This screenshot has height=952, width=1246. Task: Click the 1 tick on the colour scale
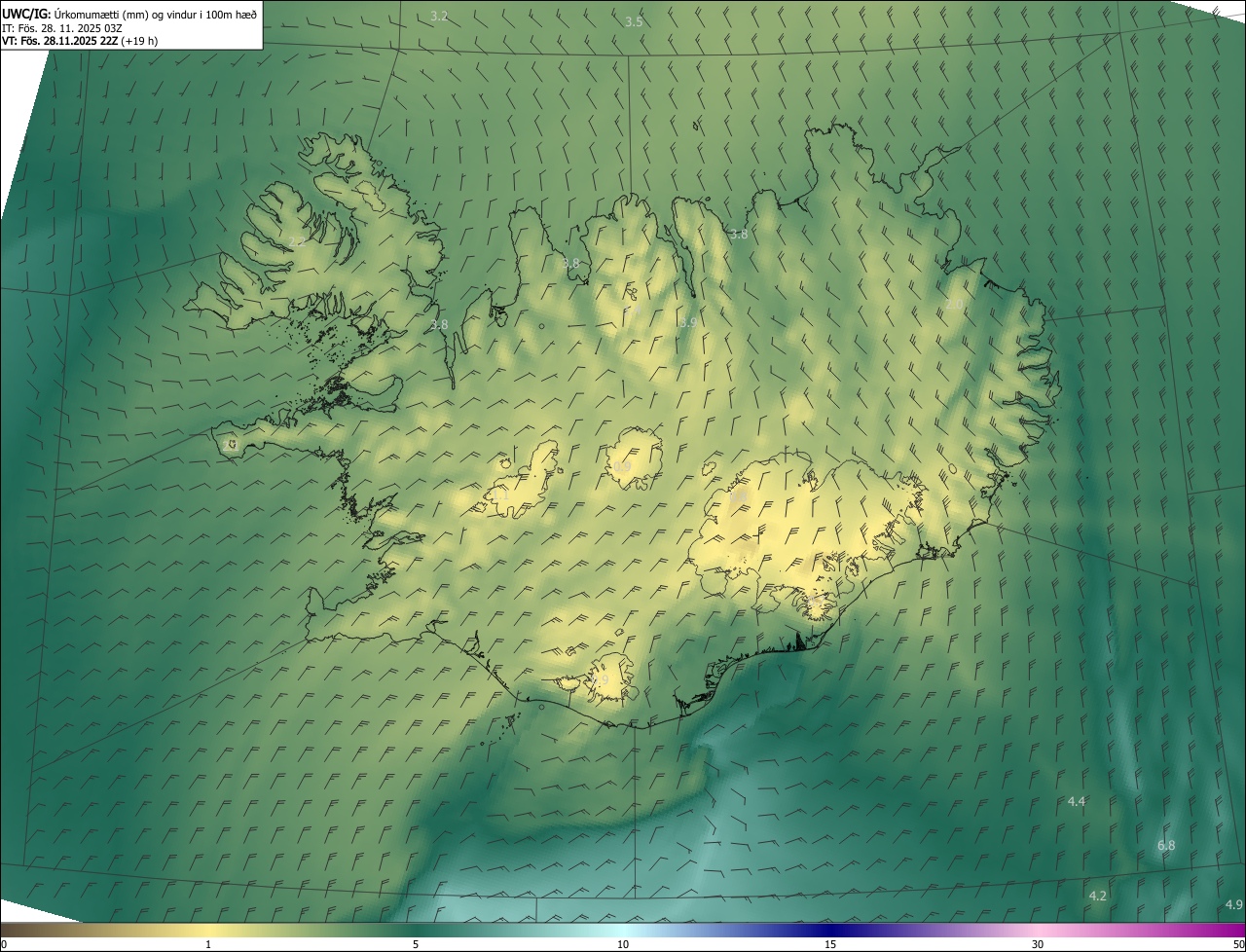click(x=208, y=944)
